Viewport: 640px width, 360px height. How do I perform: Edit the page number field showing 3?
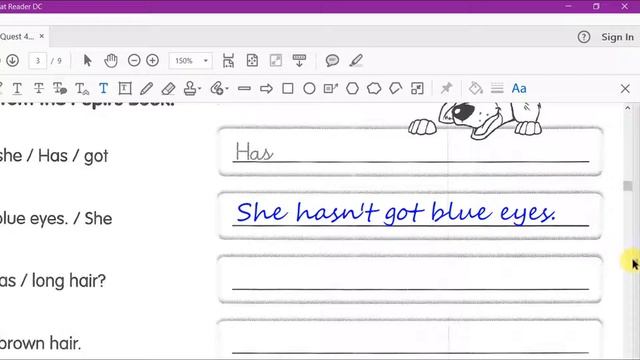(37, 61)
